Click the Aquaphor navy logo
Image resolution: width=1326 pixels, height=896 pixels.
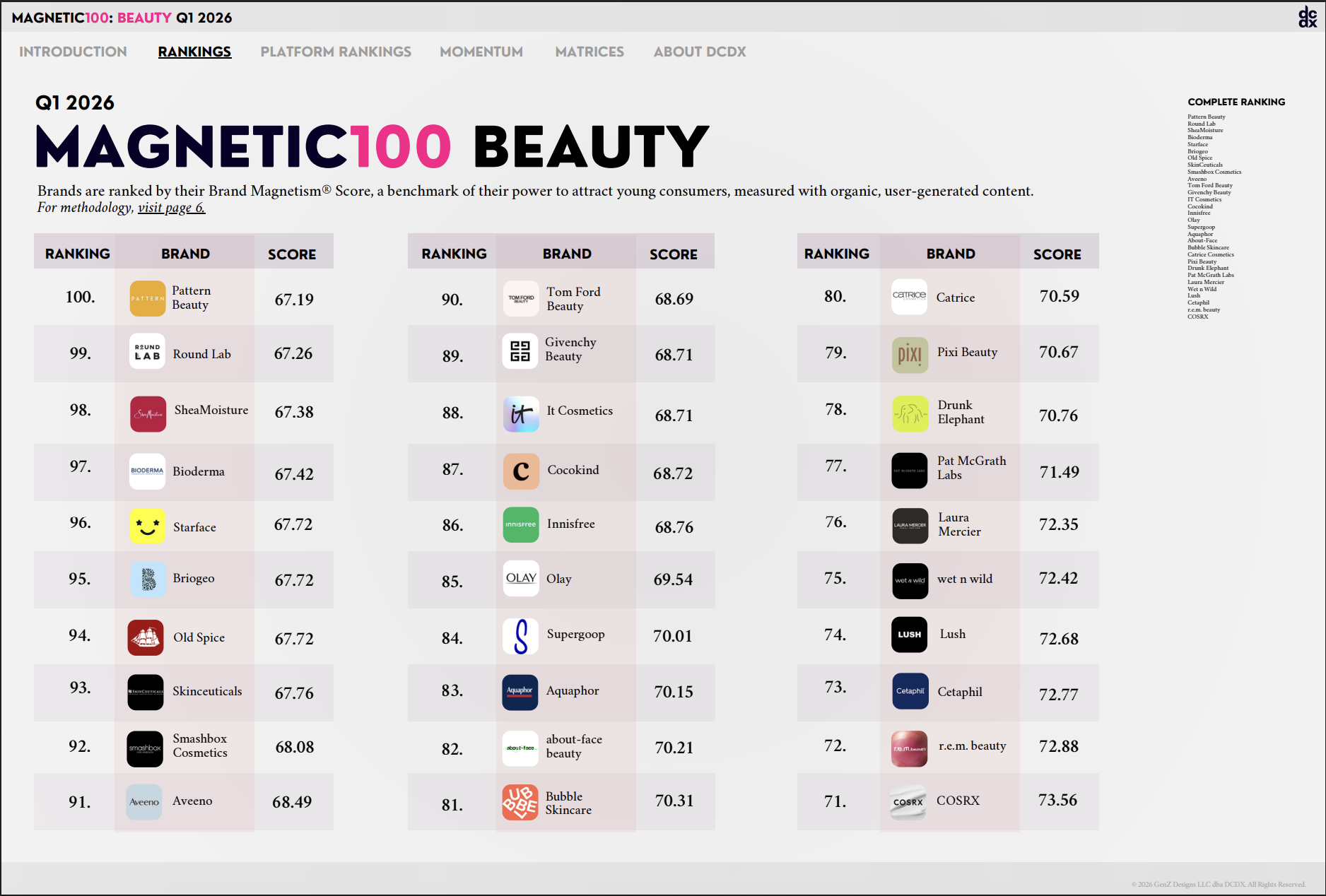tap(520, 692)
